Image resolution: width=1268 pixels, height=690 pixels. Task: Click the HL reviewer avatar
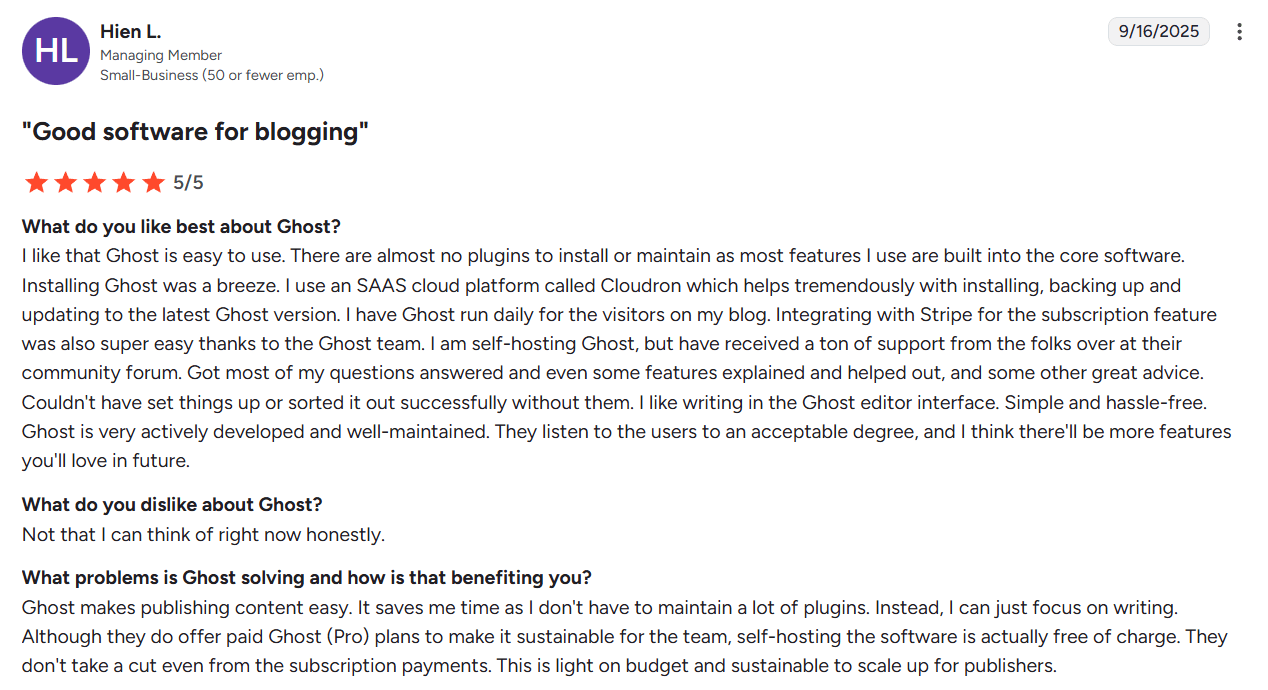[56, 51]
